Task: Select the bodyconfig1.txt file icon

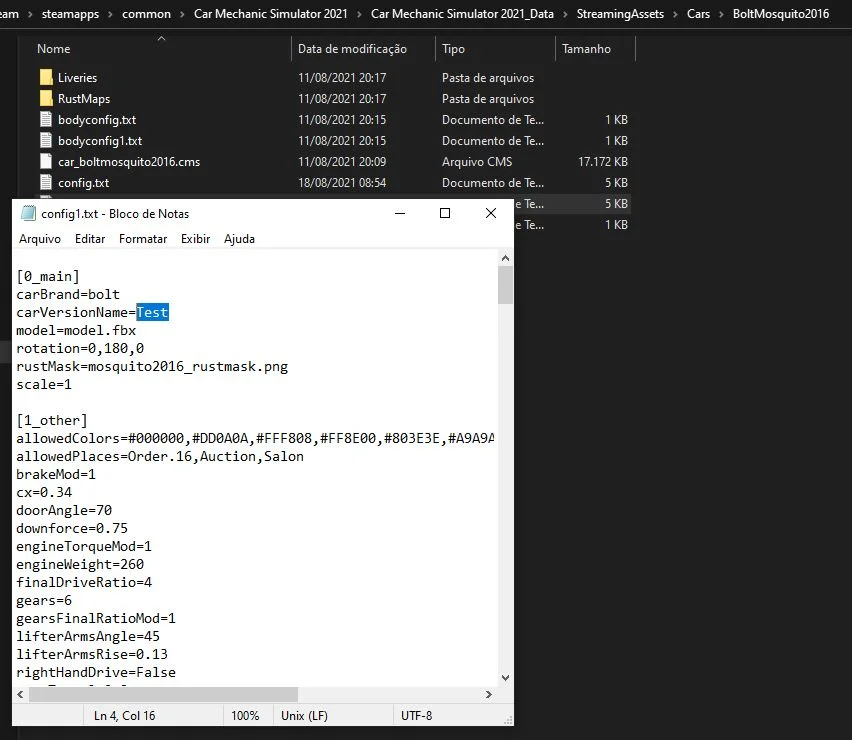Action: click(x=46, y=141)
